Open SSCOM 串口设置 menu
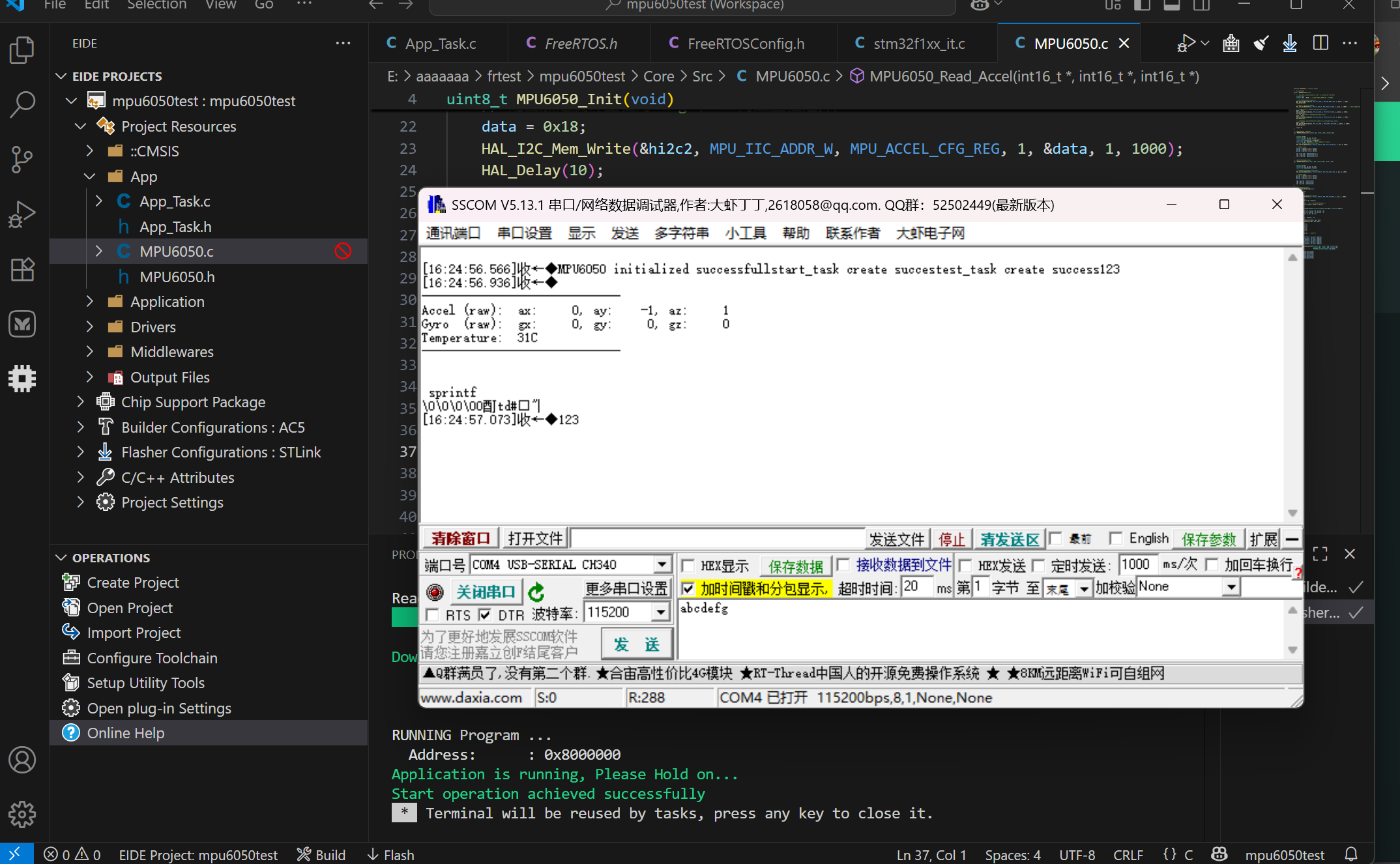This screenshot has height=864, width=1400. click(524, 233)
